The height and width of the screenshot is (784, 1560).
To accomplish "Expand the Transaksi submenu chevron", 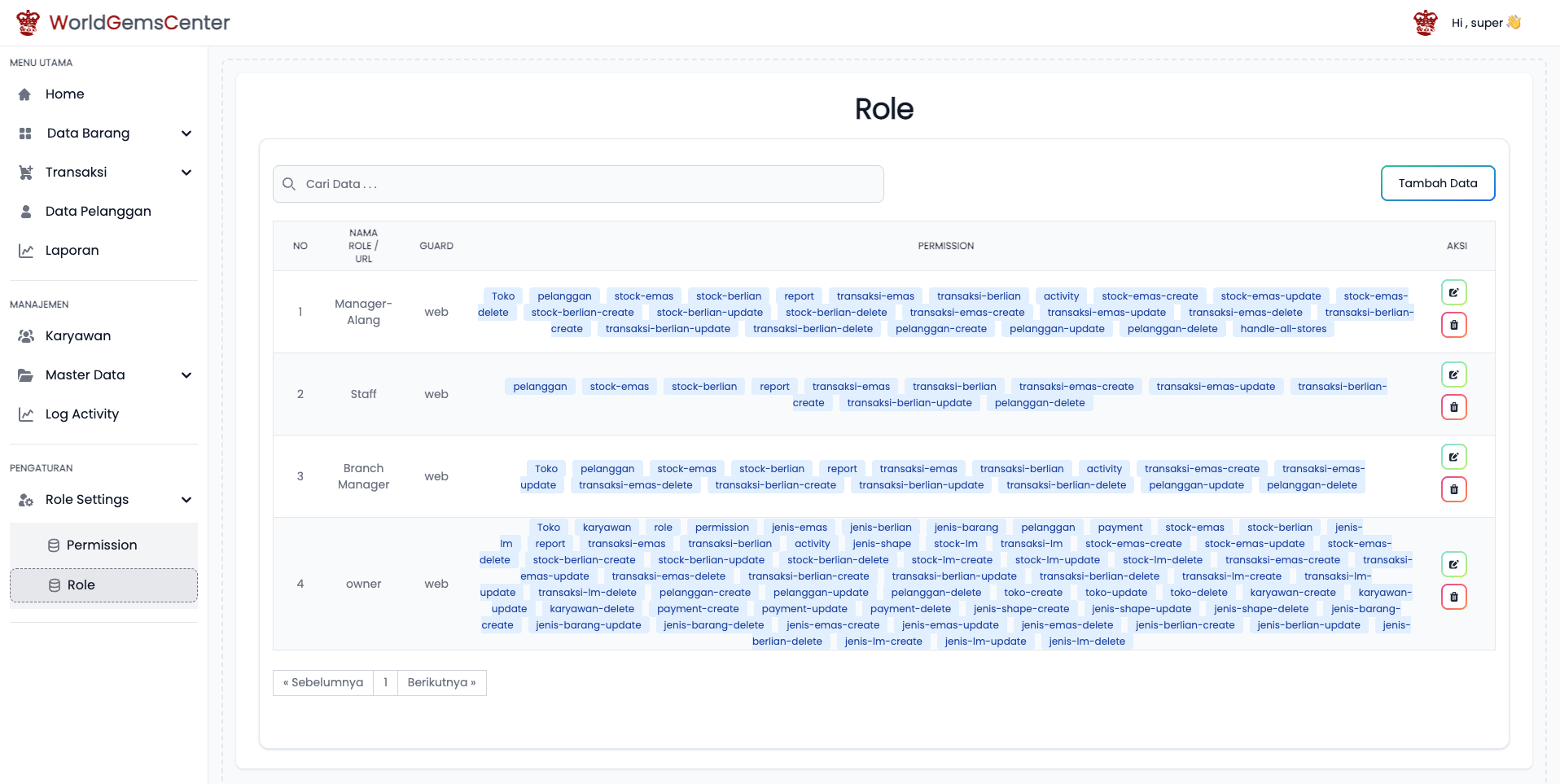I will (x=186, y=173).
